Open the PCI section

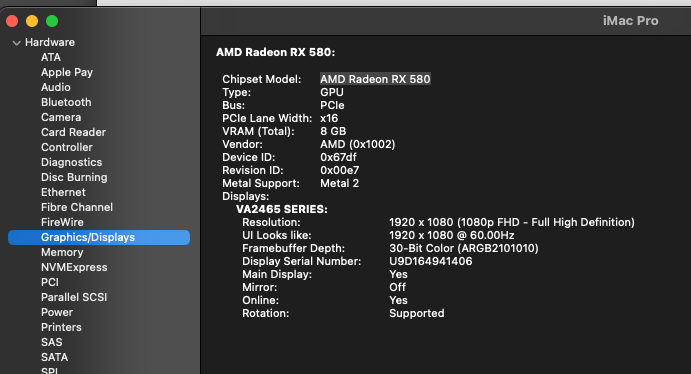49,282
